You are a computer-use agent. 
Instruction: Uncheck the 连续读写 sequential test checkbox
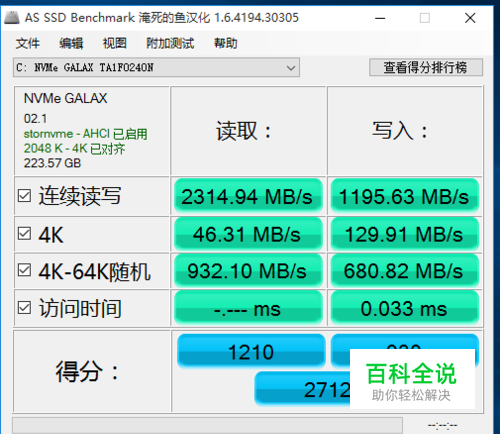[24, 196]
